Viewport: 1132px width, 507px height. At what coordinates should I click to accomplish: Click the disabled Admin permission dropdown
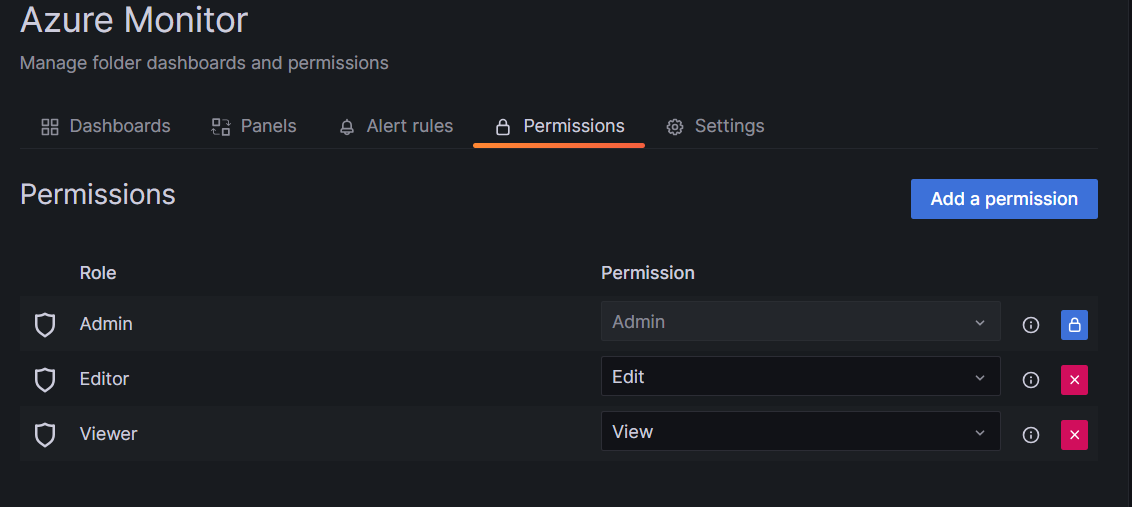click(x=800, y=322)
